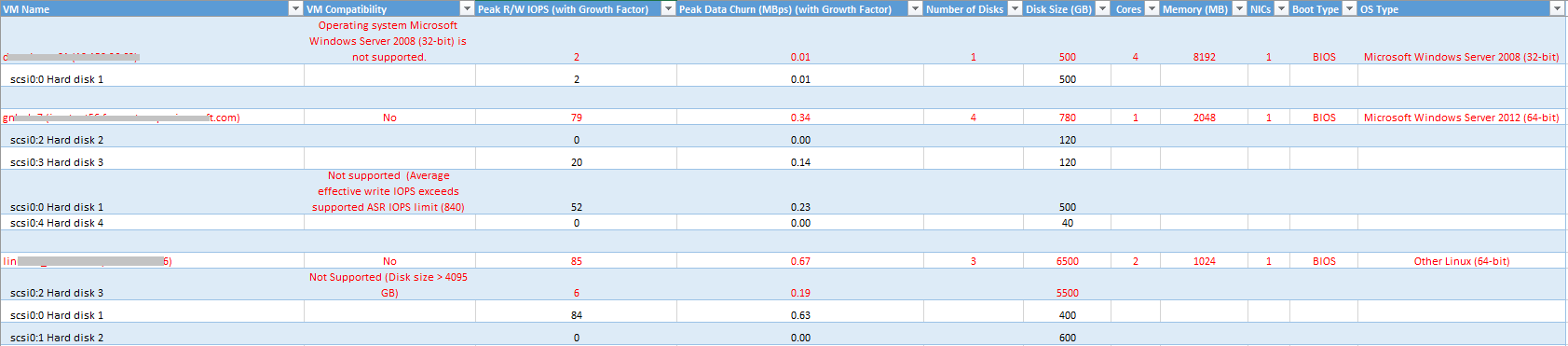Viewport: 1568px width, 346px height.
Task: Open the Number of Disks filter dropdown
Action: coord(1015,8)
